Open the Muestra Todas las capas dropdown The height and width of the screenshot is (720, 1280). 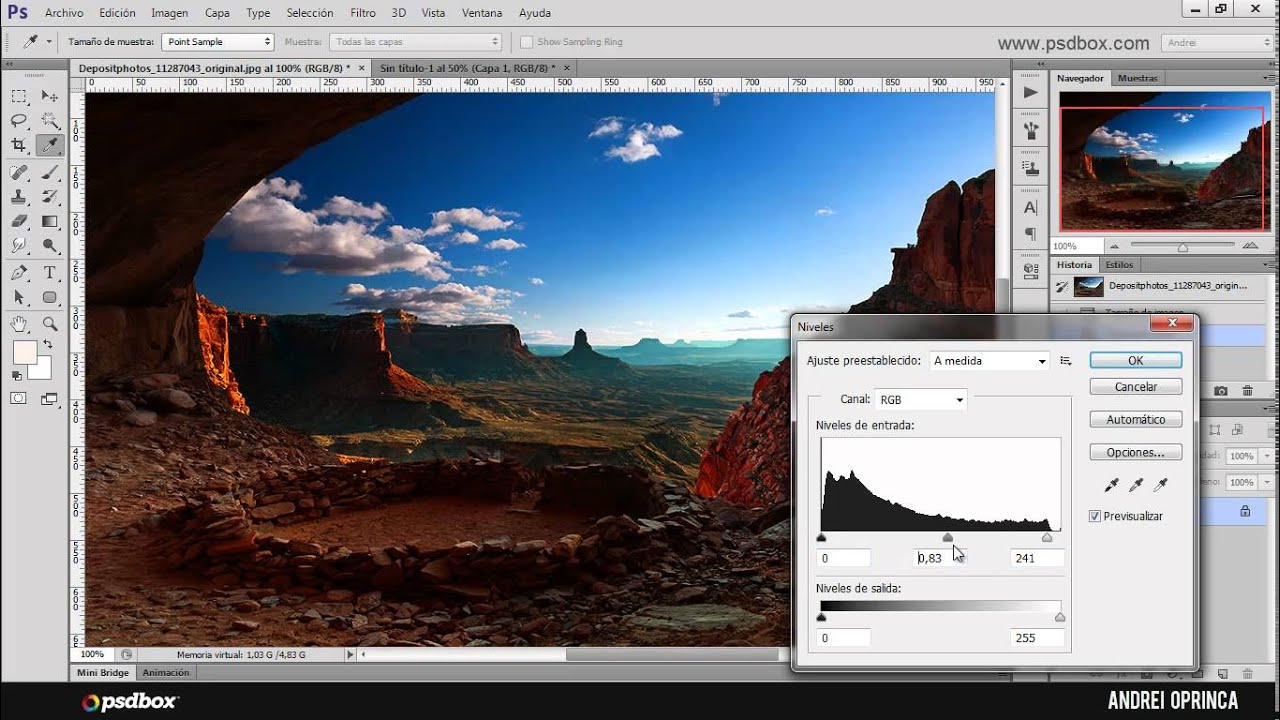415,42
